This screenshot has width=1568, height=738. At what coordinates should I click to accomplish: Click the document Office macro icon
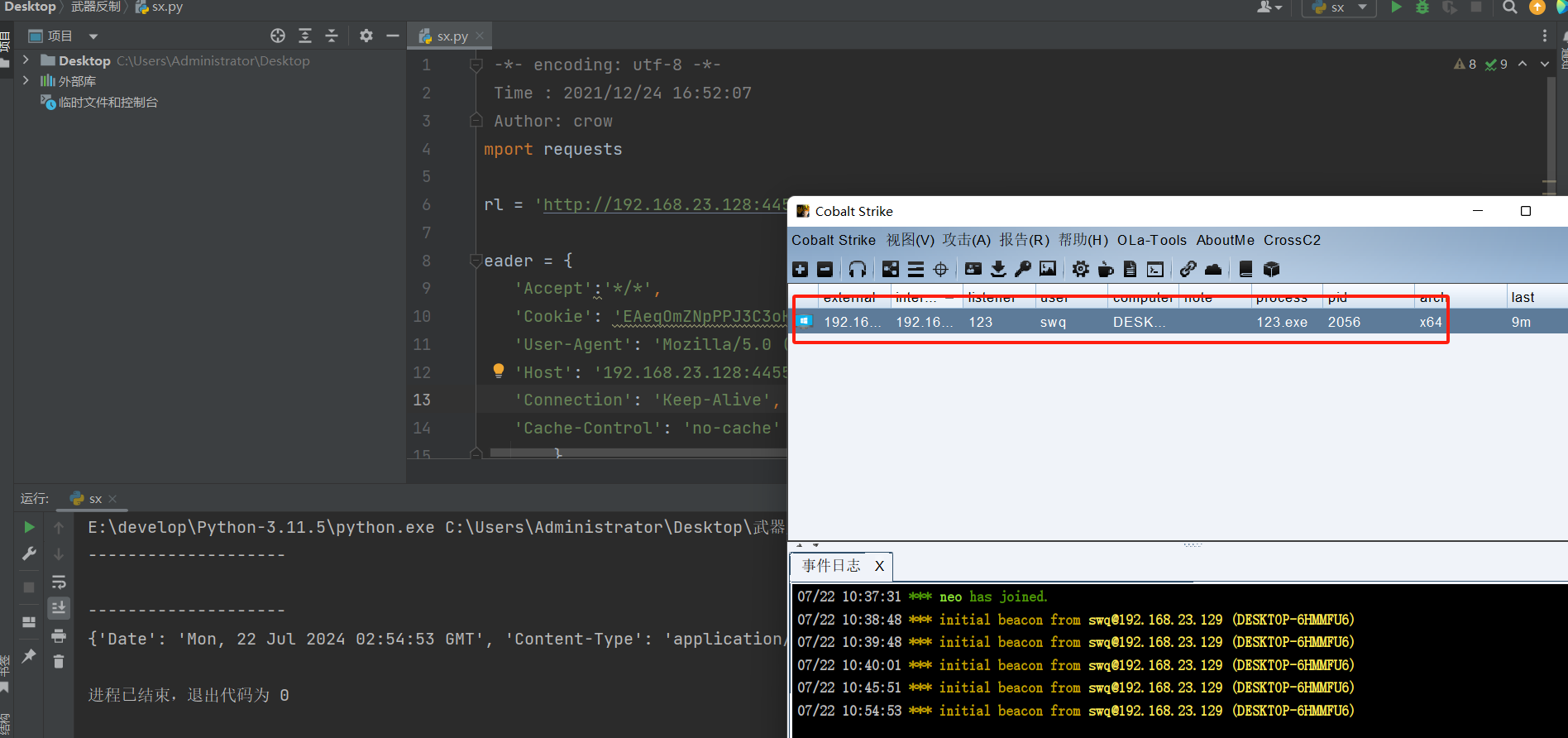1131,269
